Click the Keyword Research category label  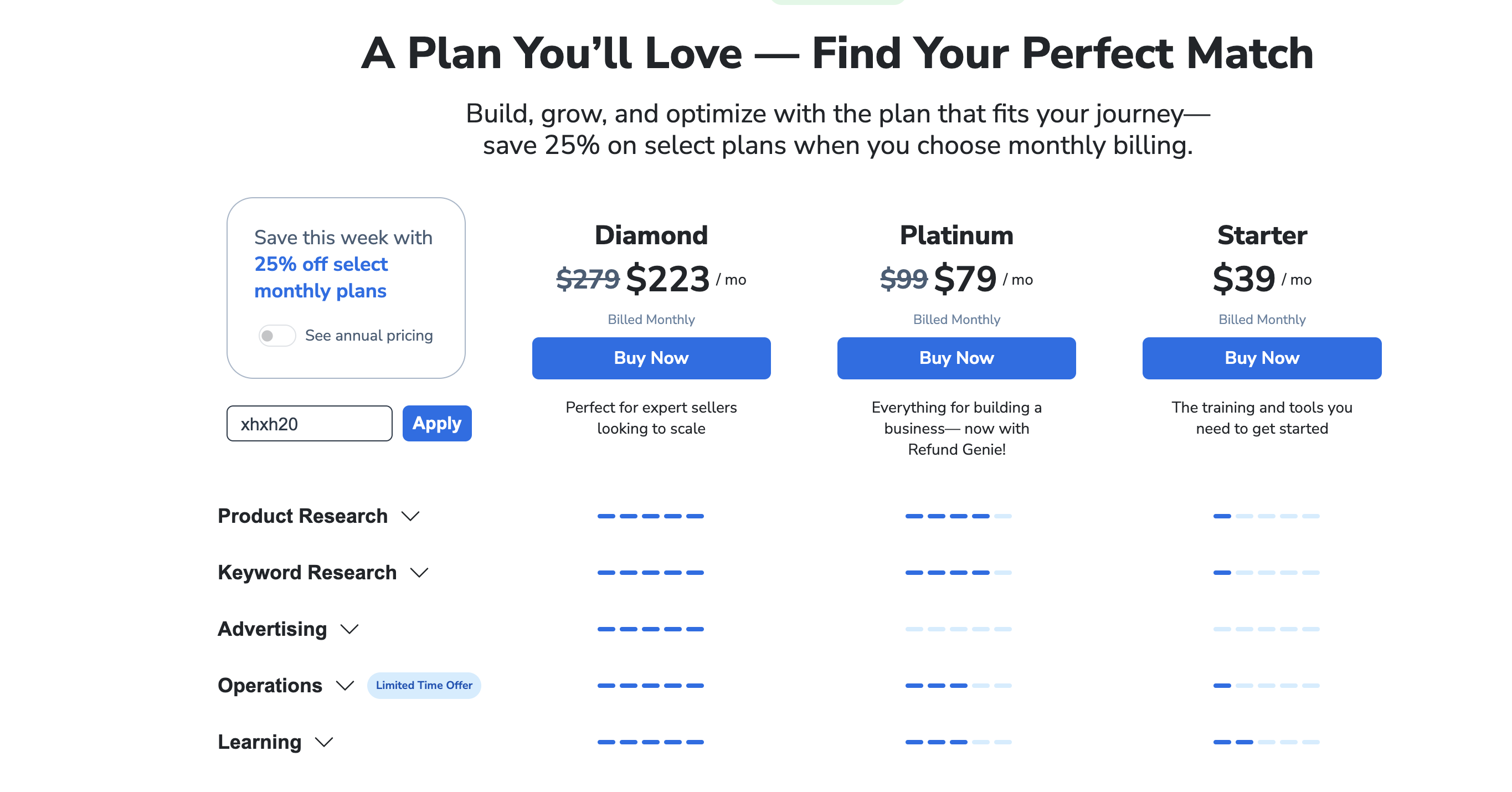(307, 573)
